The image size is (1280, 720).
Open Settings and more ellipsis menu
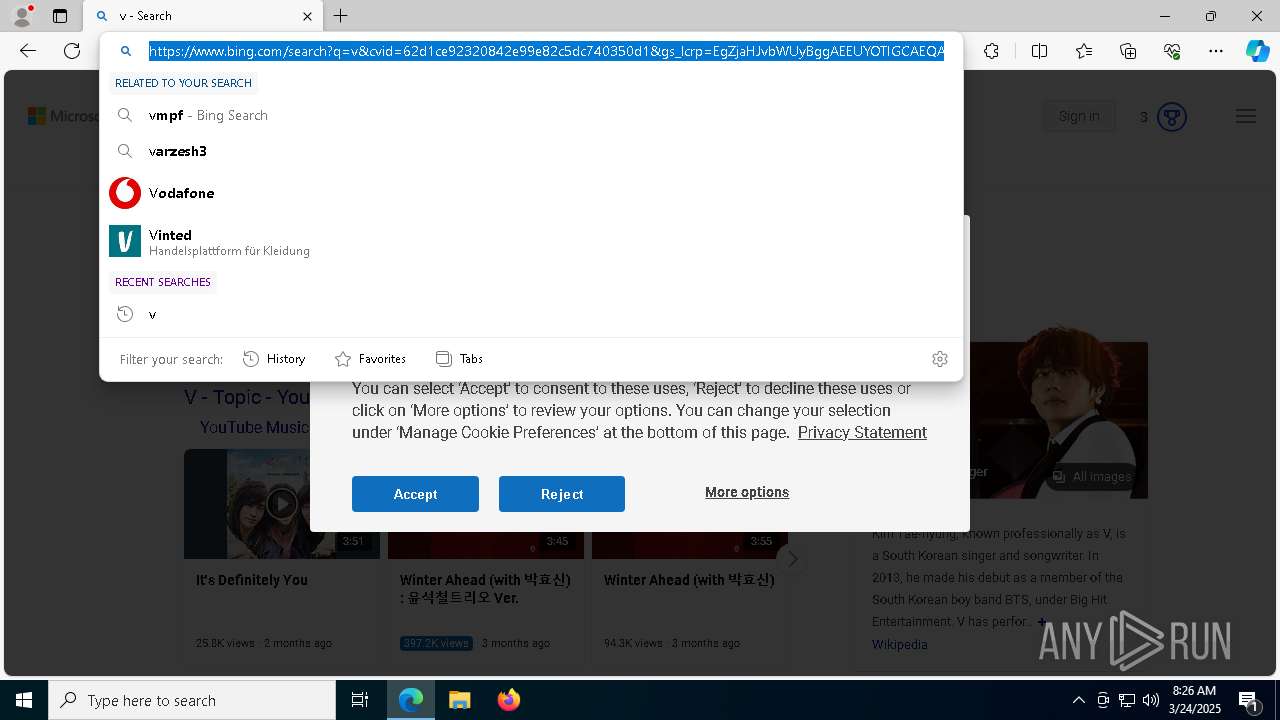1216,51
